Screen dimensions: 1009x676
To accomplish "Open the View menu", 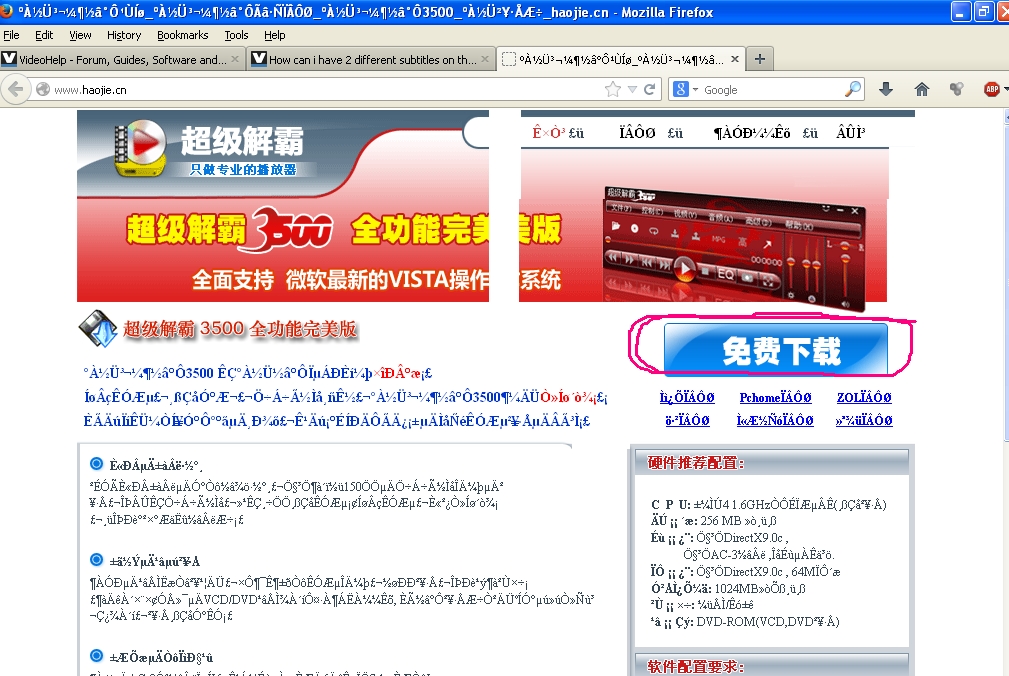I will [x=80, y=35].
